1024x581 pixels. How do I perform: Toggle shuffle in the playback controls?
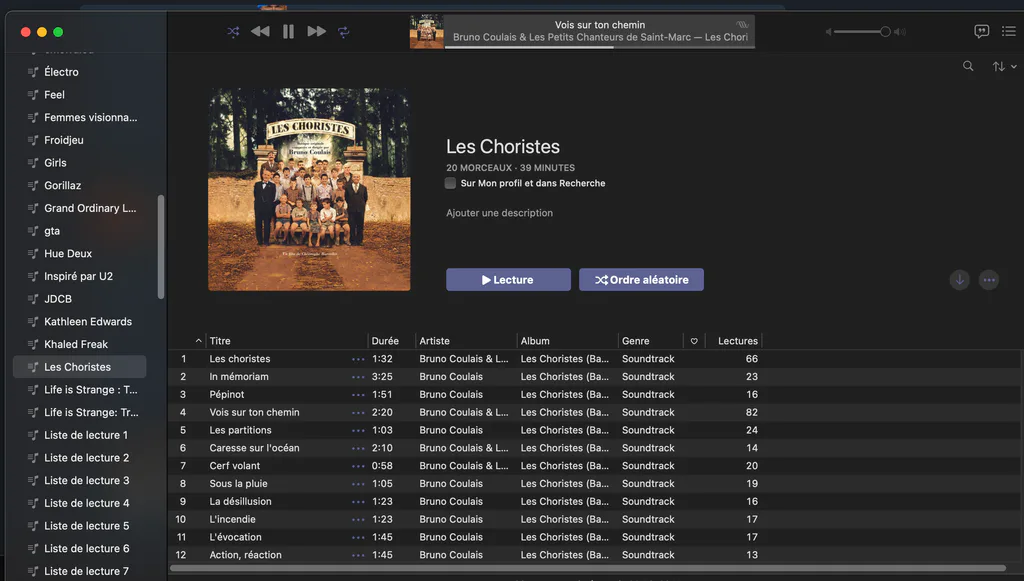click(x=233, y=31)
